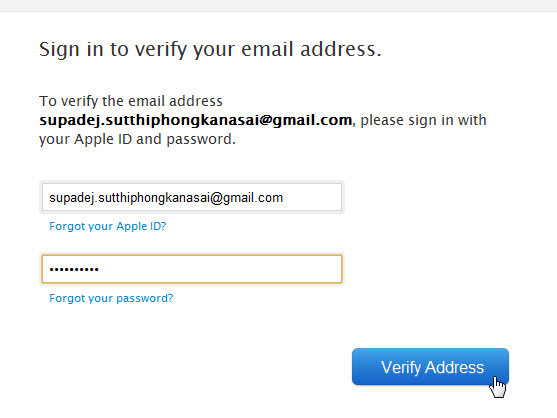Place cursor after the masked password dots
The width and height of the screenshot is (557, 418).
100,269
